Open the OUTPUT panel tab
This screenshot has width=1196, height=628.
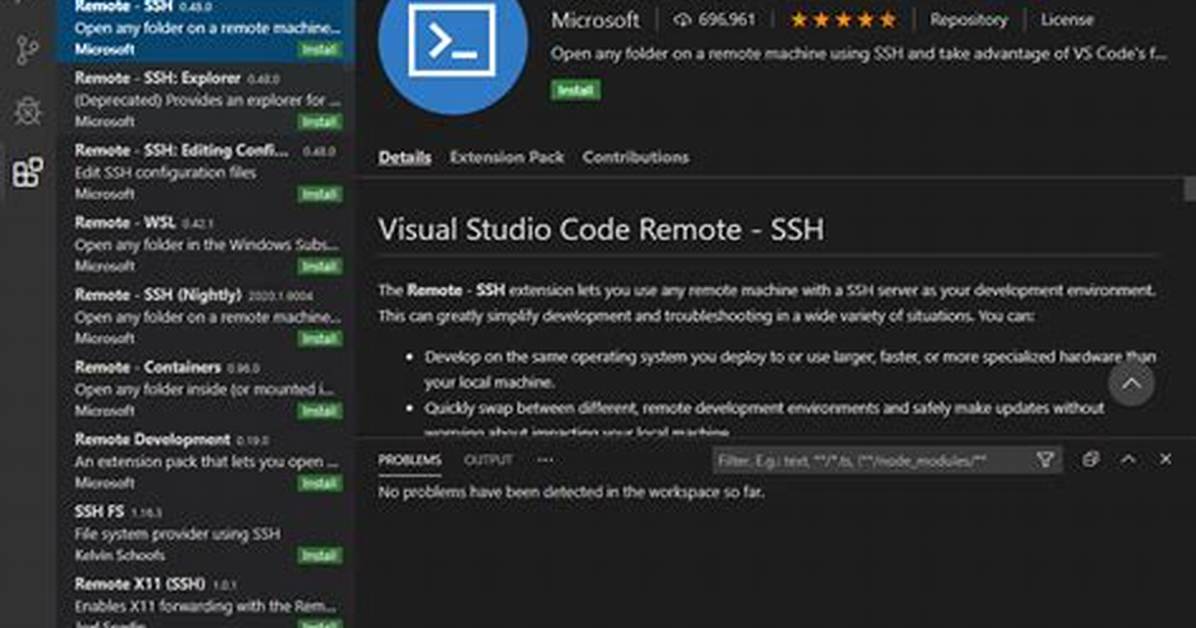point(488,460)
